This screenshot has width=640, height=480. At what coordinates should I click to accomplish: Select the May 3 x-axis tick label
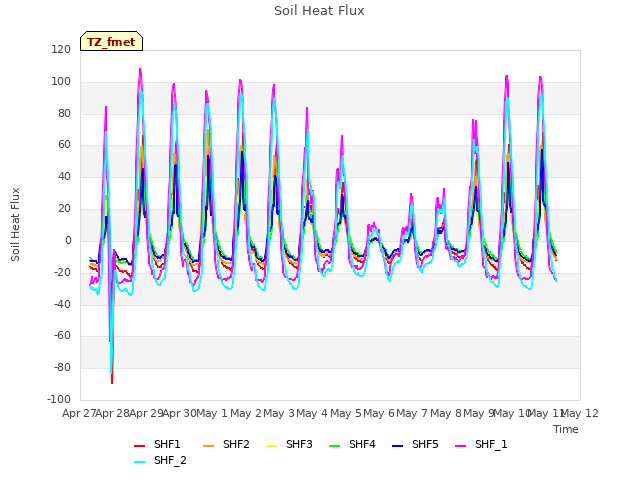coord(279,413)
